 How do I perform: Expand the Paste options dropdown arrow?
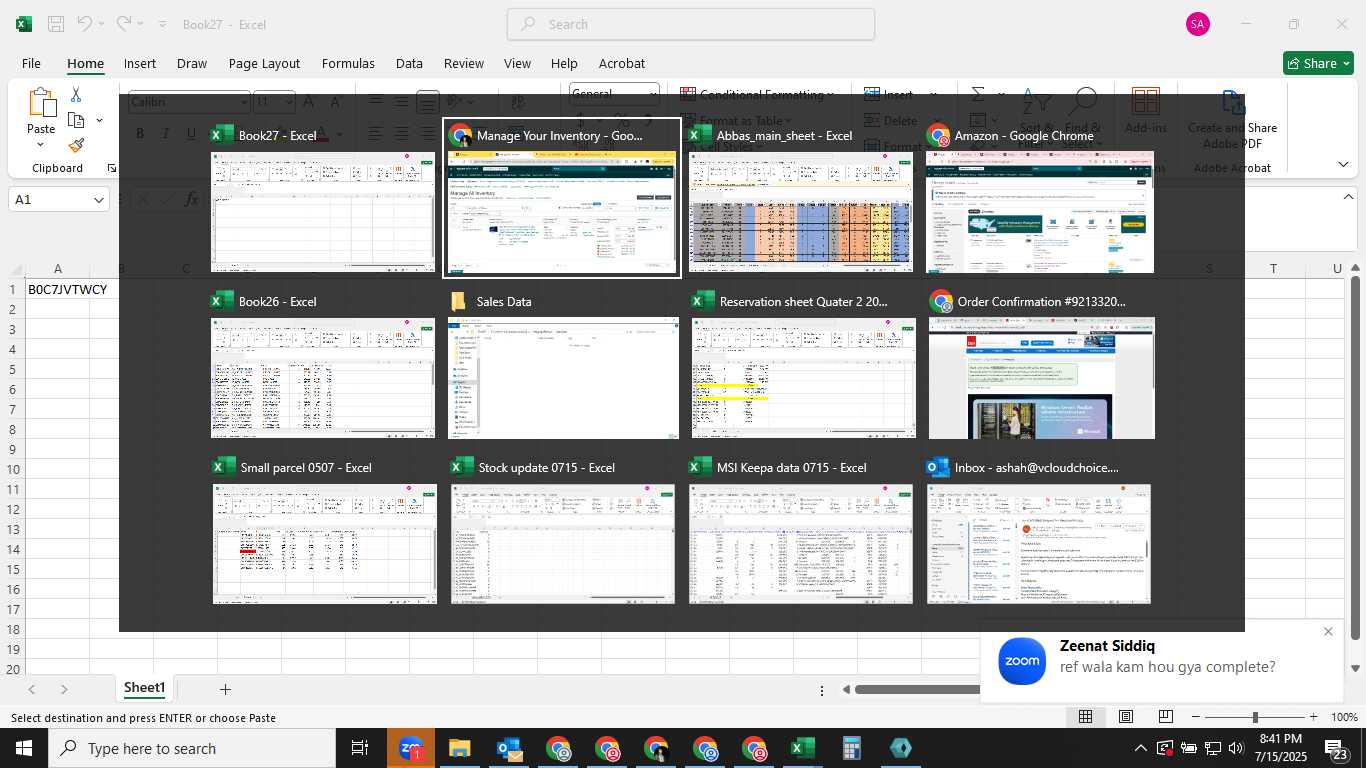(x=41, y=146)
